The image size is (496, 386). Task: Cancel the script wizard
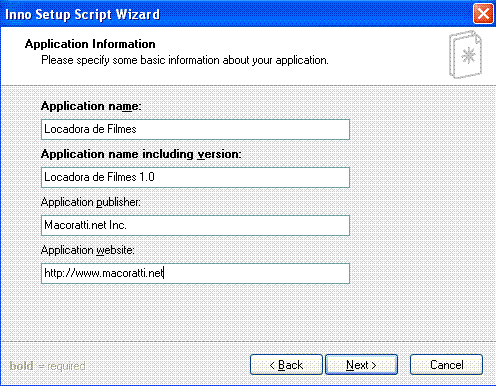tap(446, 365)
